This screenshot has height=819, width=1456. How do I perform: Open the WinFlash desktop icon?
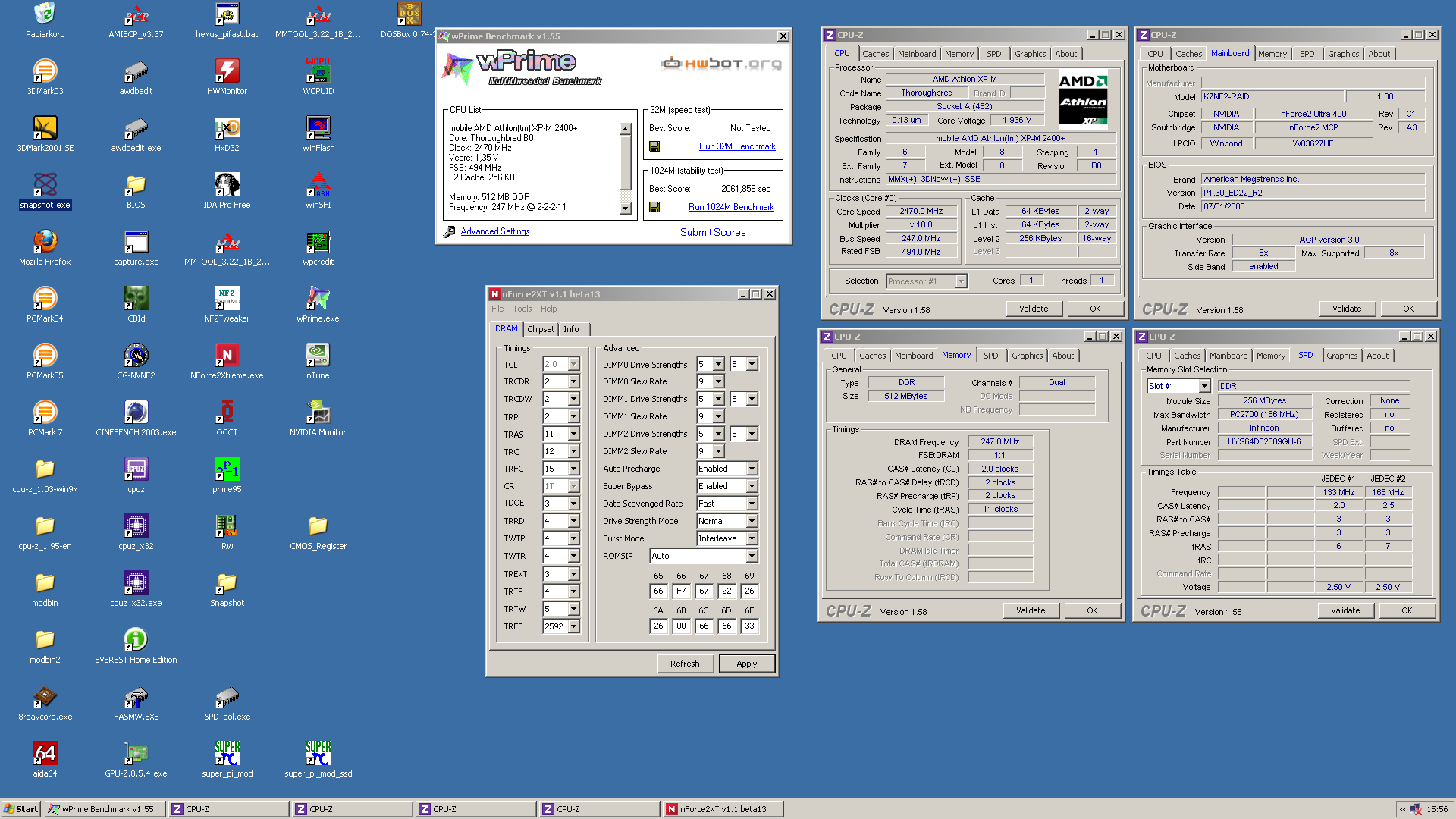[318, 133]
